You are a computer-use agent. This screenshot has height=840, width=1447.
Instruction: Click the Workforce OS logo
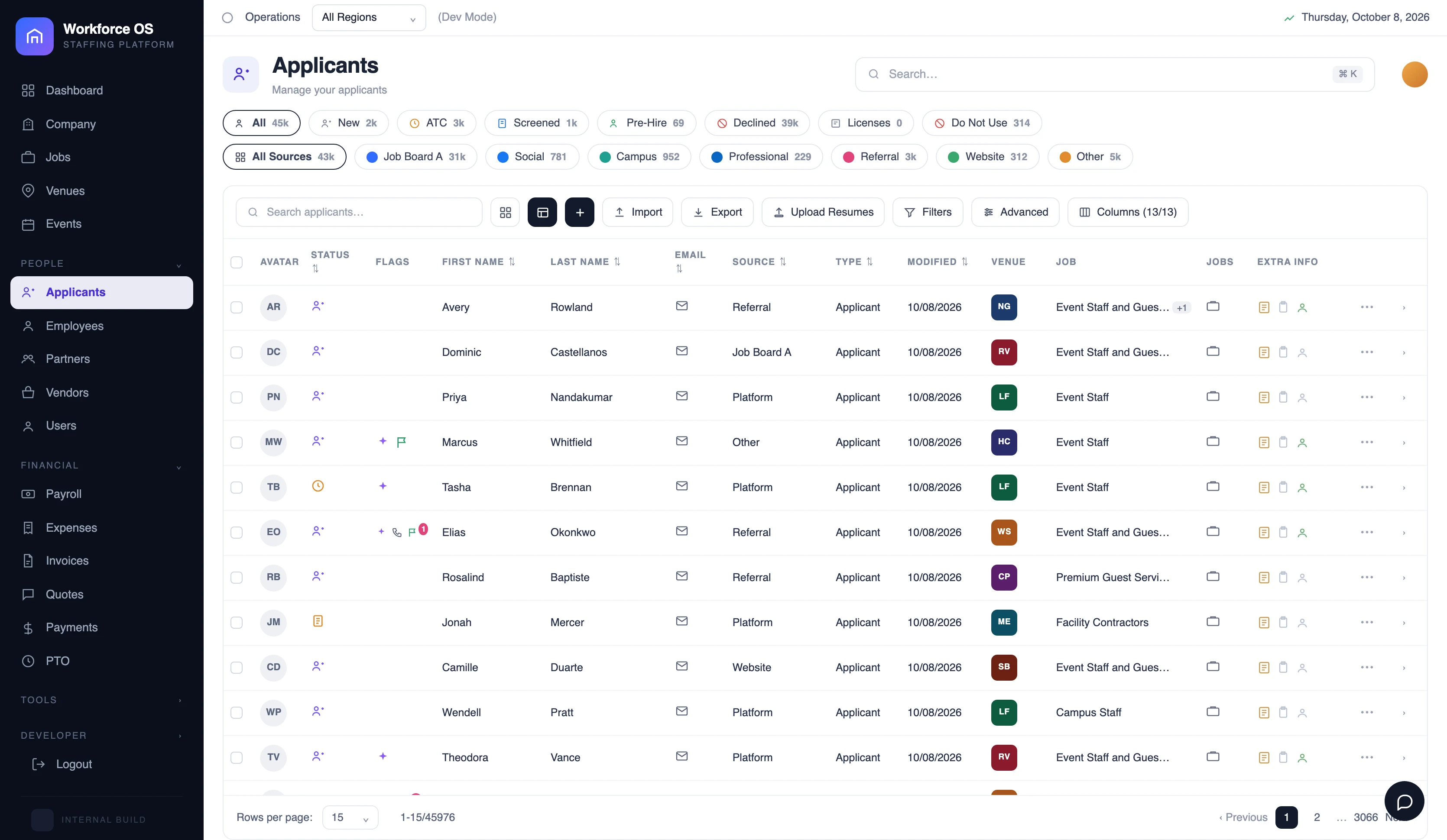(35, 36)
